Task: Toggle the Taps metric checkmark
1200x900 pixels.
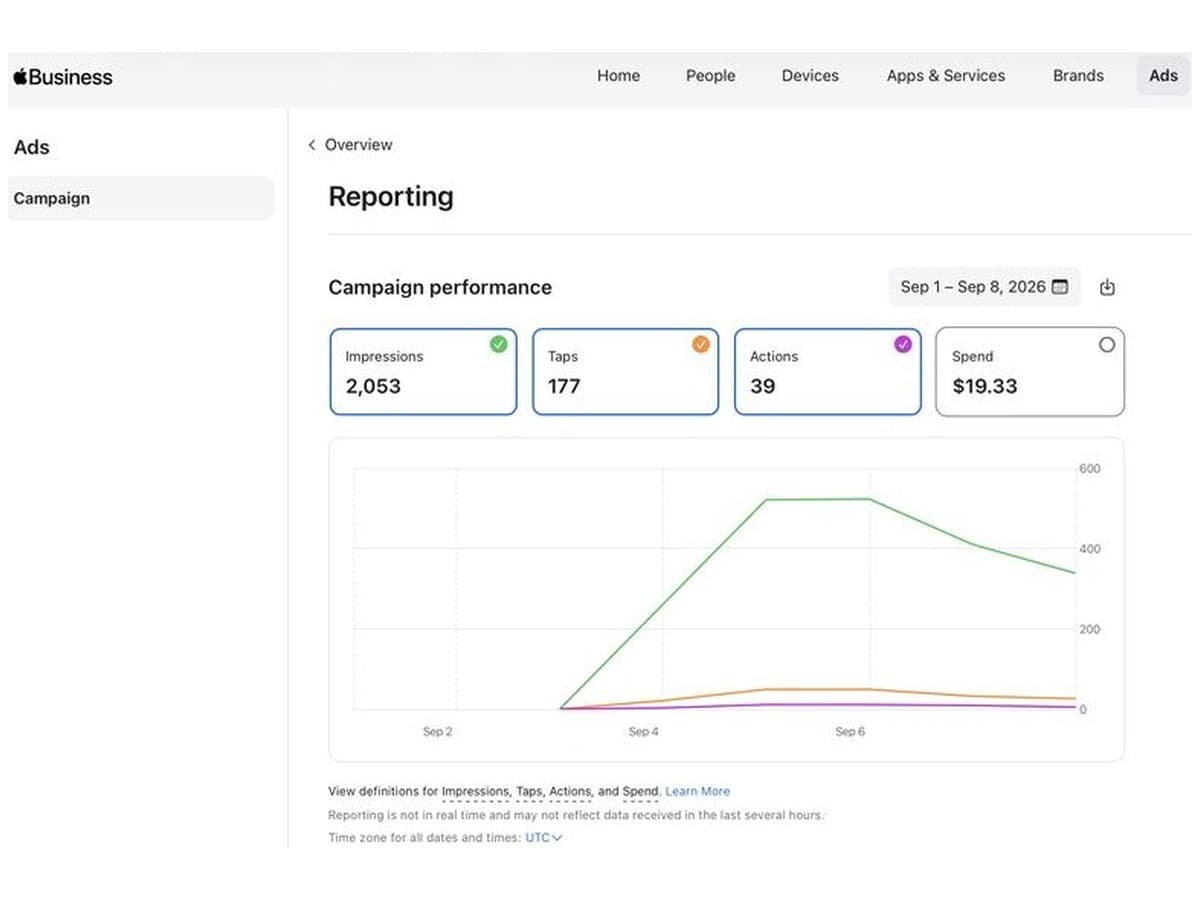Action: (x=701, y=344)
